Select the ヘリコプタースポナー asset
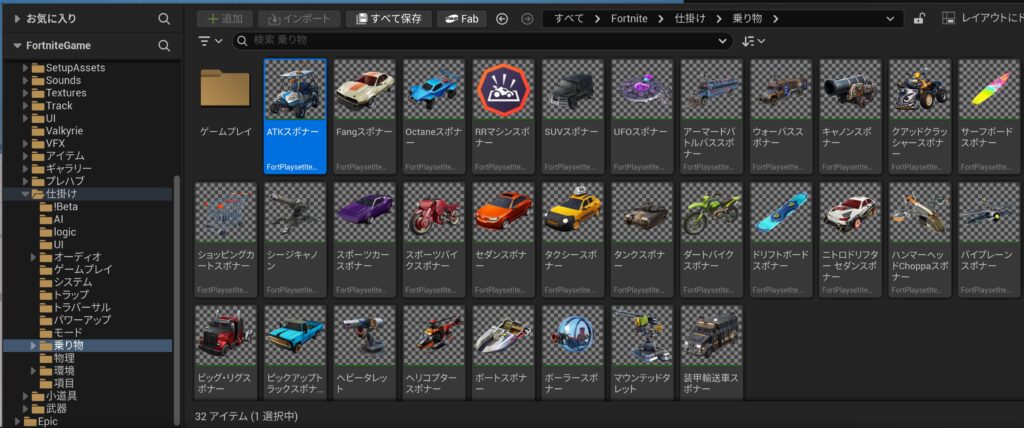The image size is (1024, 428). coord(434,353)
